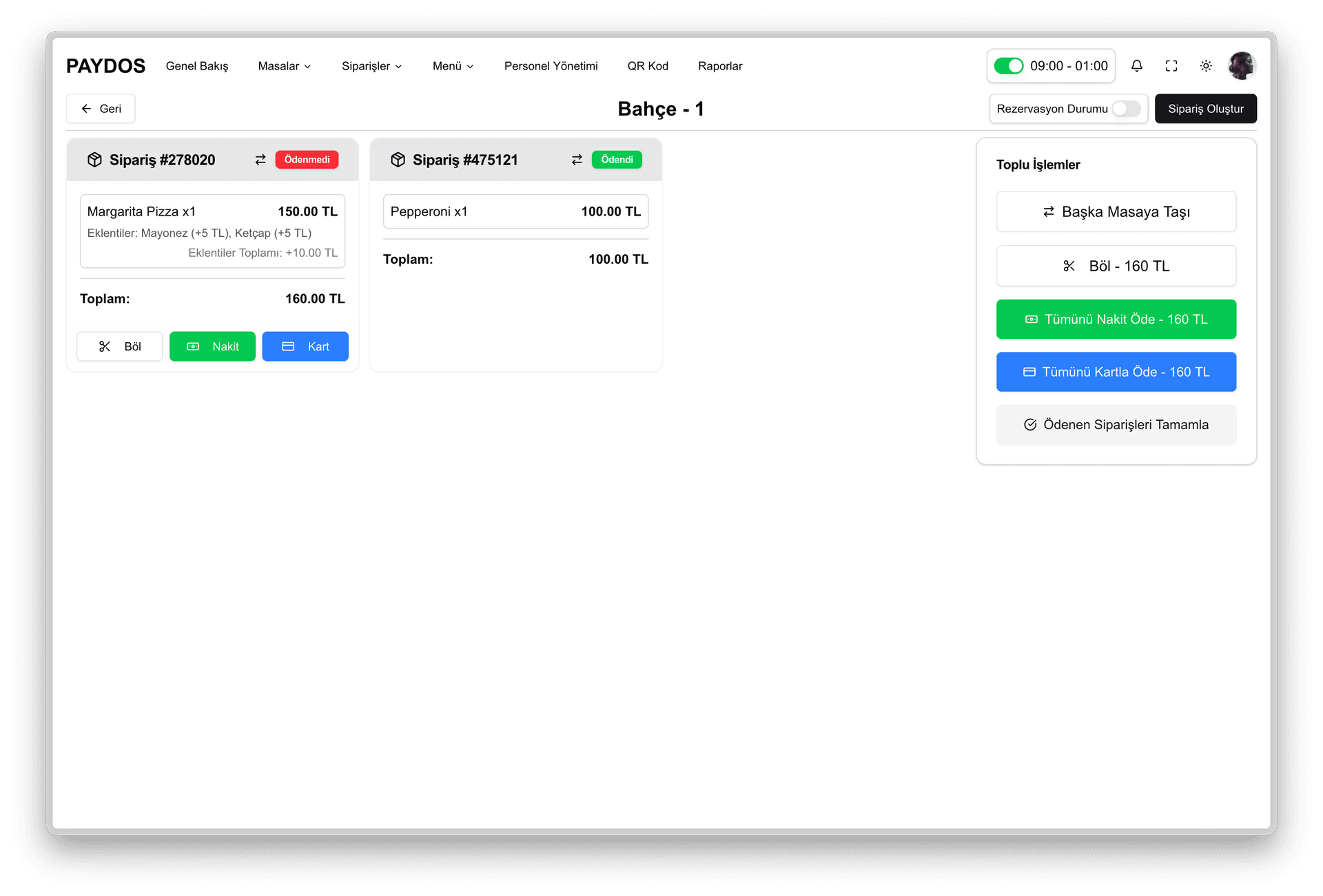Click the notification bell icon

(1137, 66)
